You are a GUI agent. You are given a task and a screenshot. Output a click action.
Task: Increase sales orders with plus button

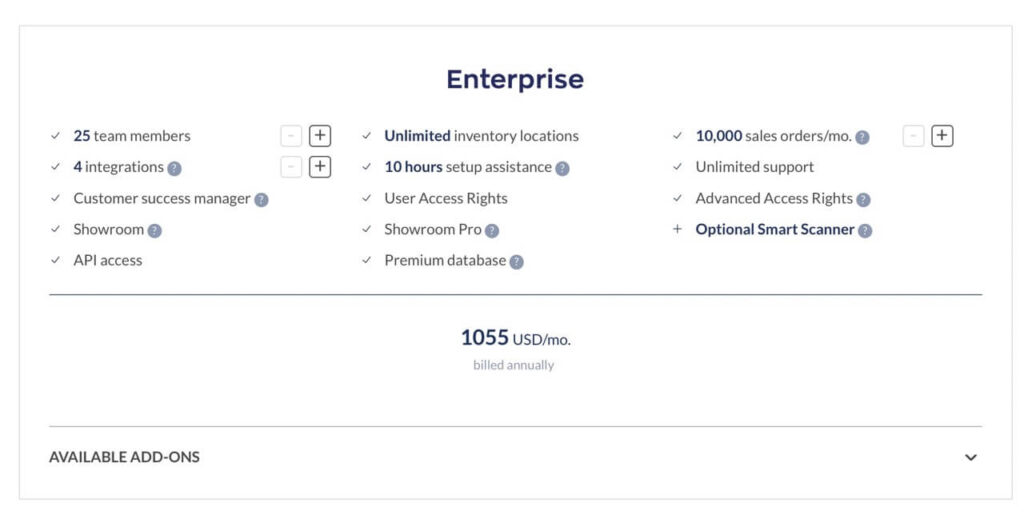point(942,136)
